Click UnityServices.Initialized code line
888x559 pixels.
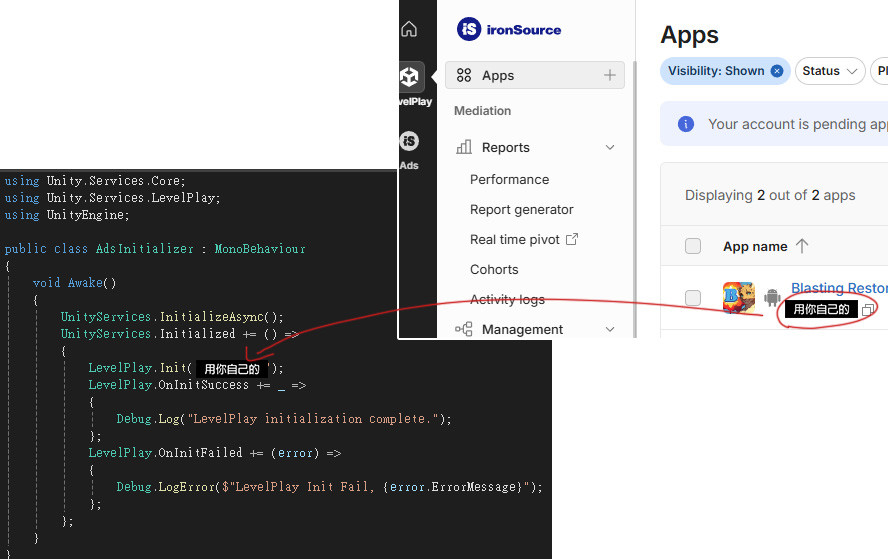coord(180,334)
